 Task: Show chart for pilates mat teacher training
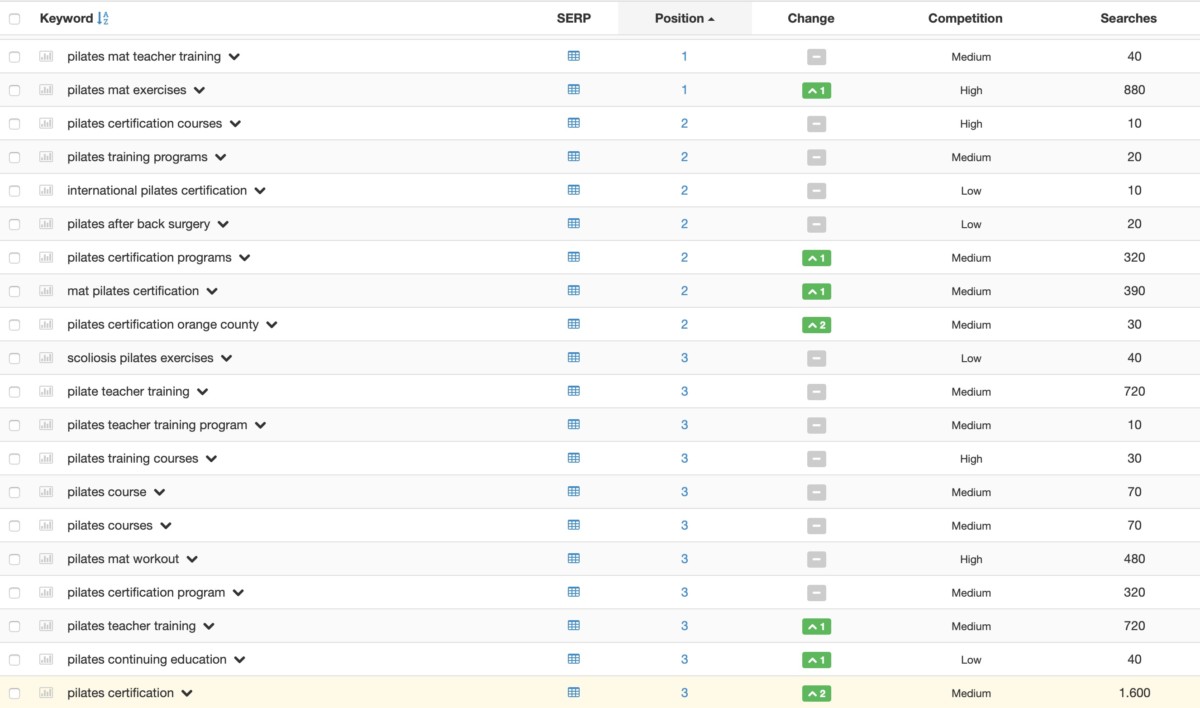tap(46, 56)
